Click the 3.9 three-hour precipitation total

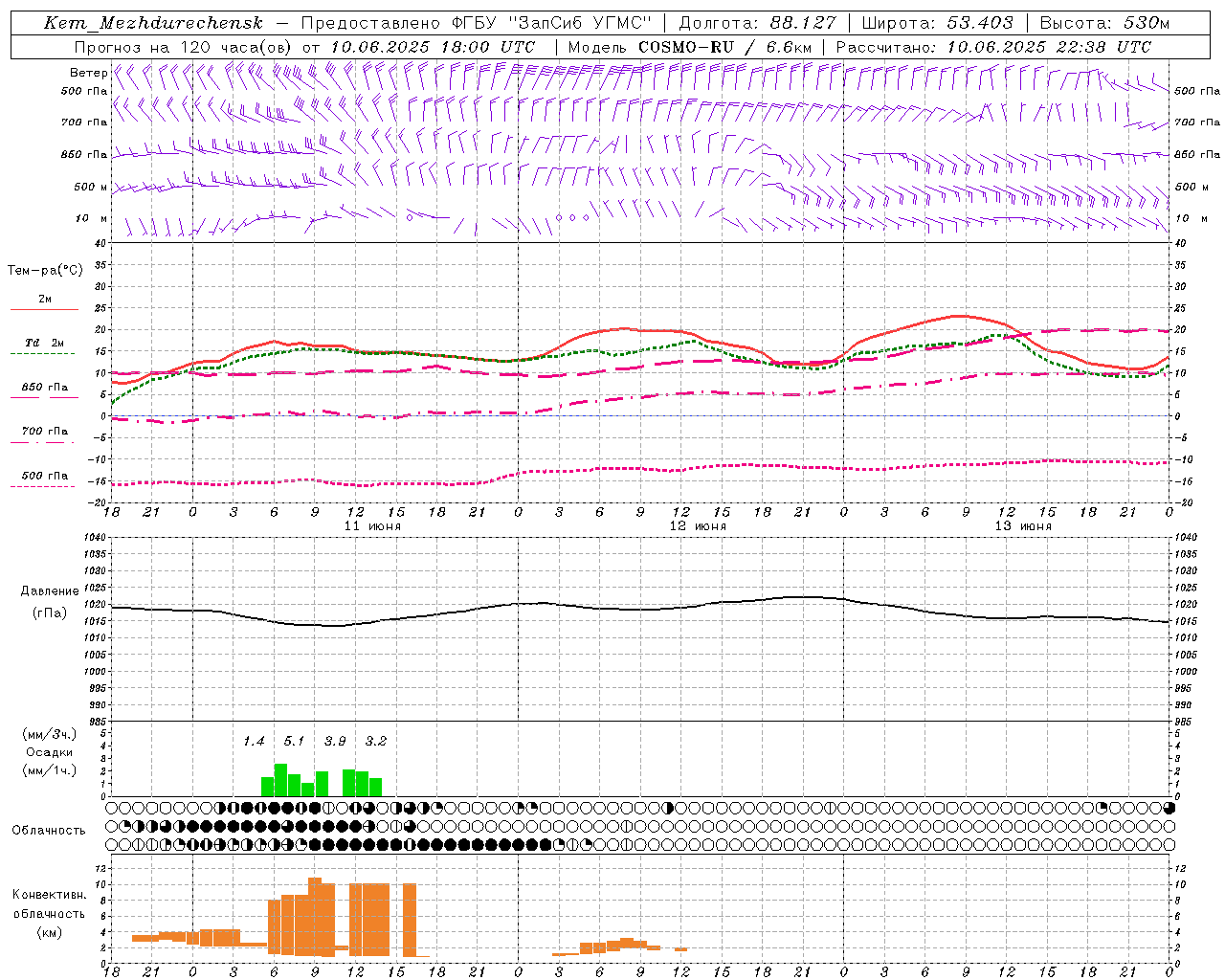(x=335, y=742)
